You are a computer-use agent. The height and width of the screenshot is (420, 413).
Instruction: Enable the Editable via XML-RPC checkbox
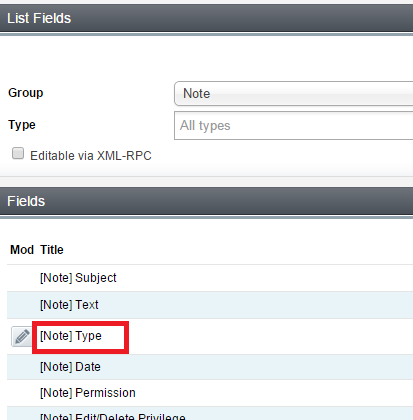pyautogui.click(x=18, y=153)
